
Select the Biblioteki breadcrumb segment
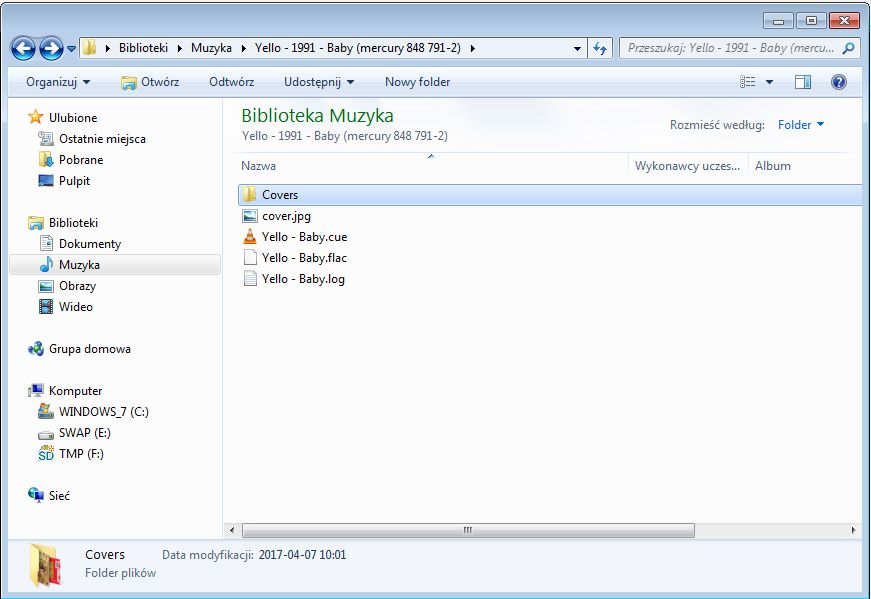pos(143,48)
